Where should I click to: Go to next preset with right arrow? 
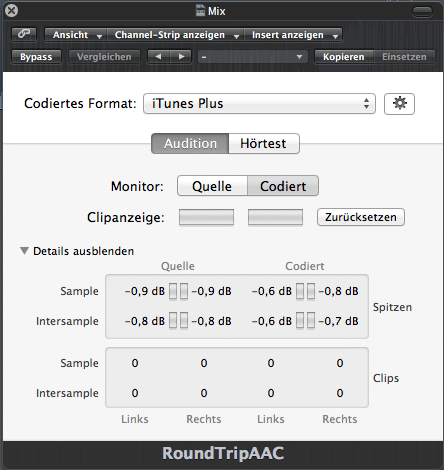coord(181,57)
